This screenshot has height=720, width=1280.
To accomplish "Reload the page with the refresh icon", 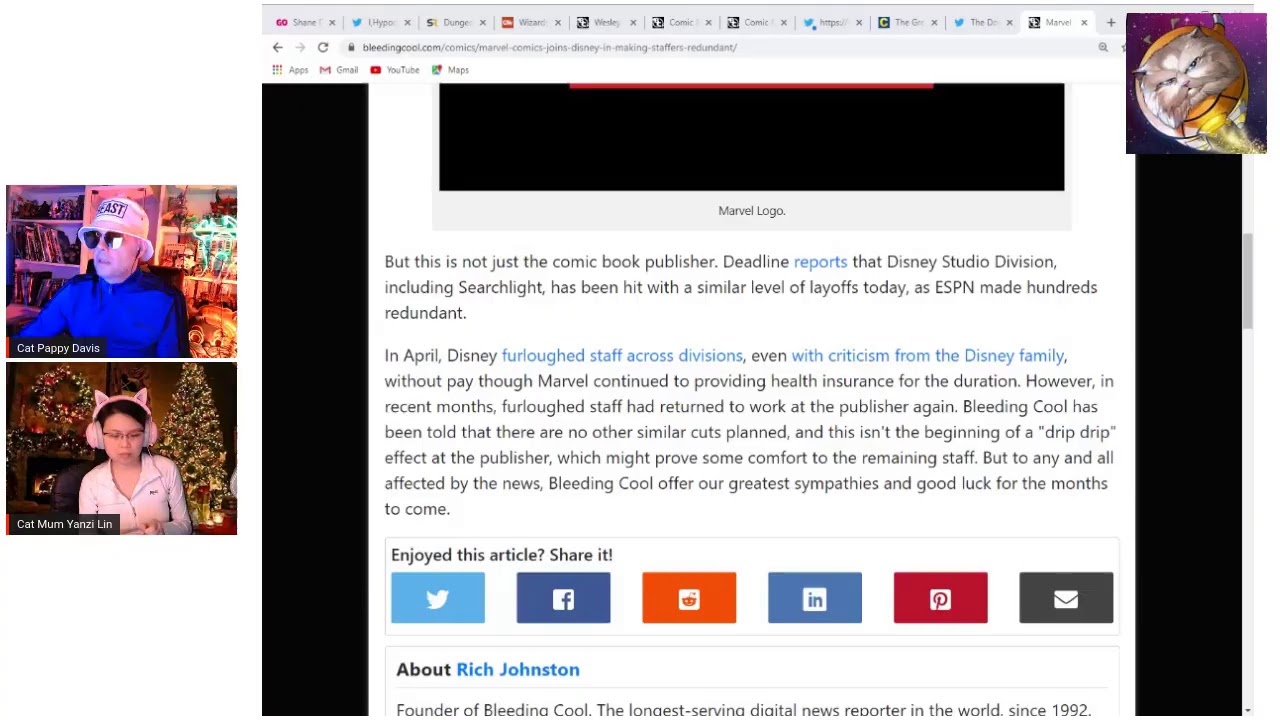I will pyautogui.click(x=323, y=47).
